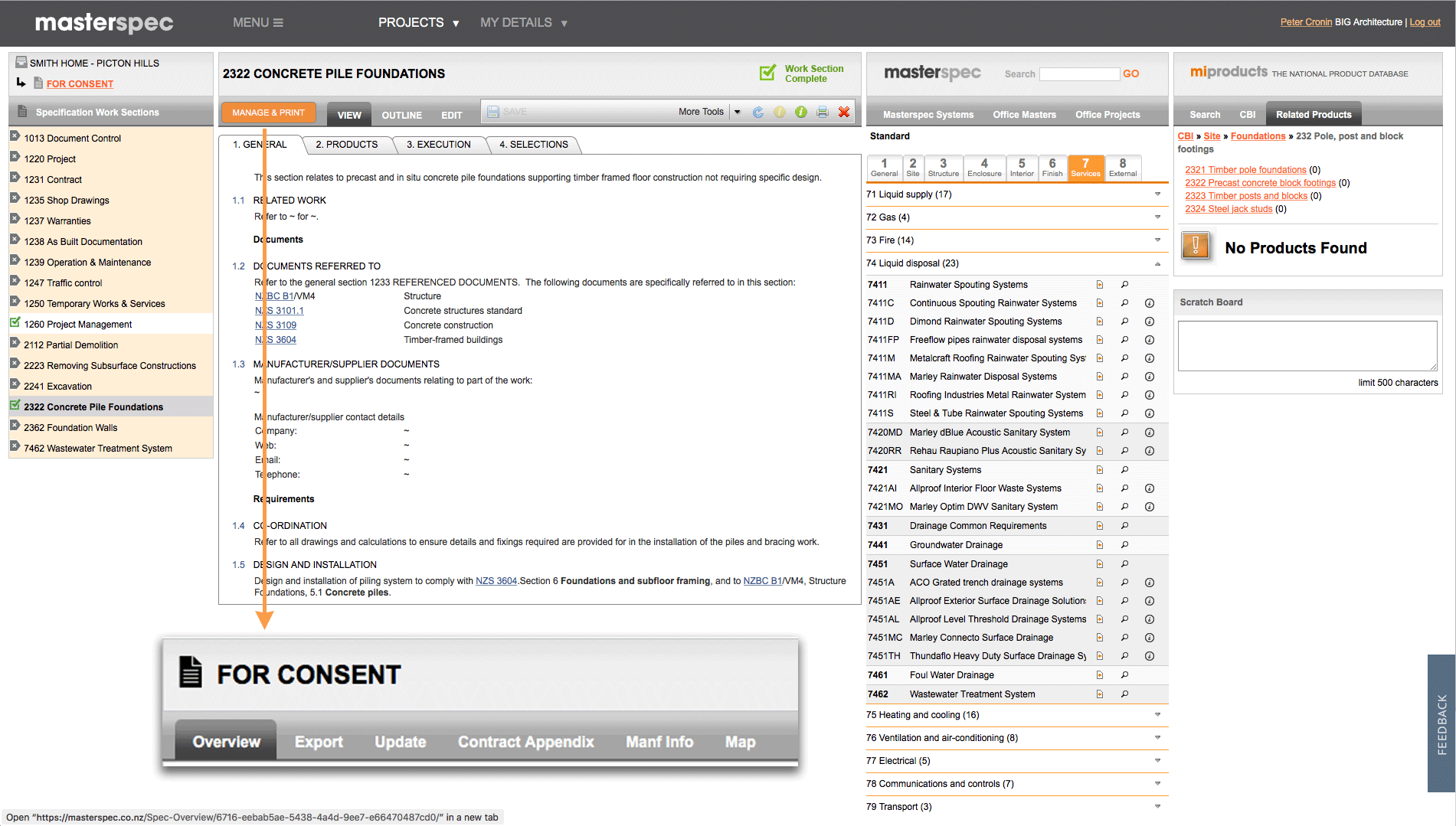This screenshot has height=826, width=1456.
Task: Click the blue refresh icon in the toolbar
Action: [757, 112]
